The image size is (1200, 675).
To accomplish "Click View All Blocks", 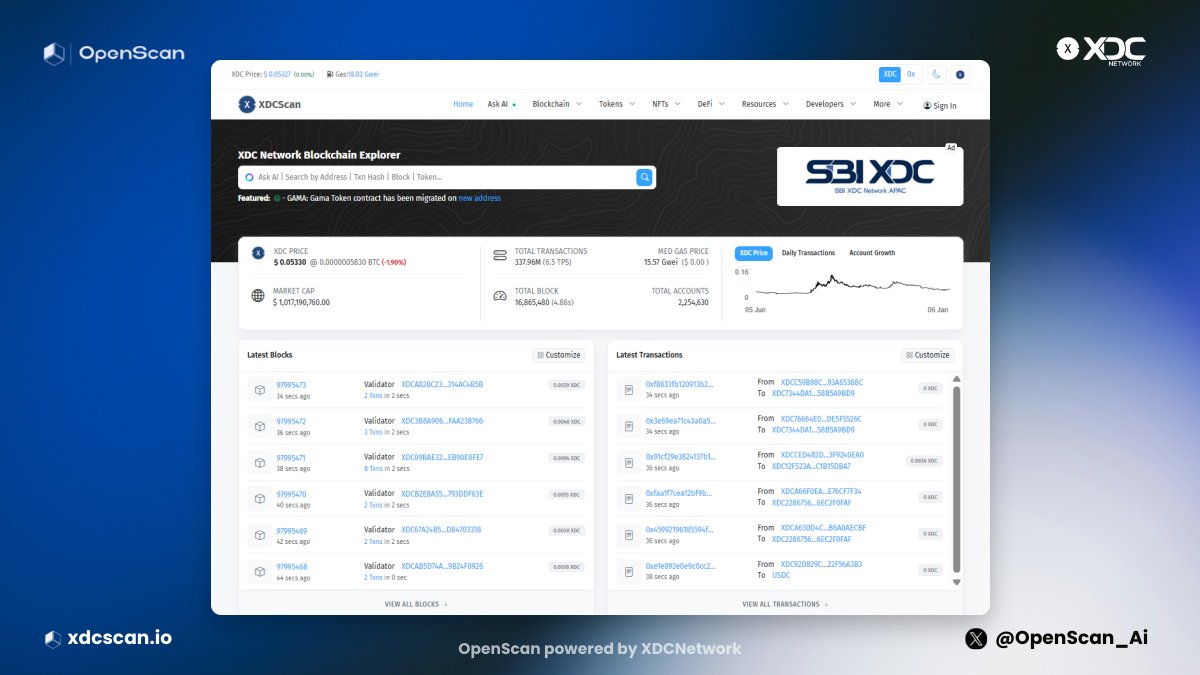I will [416, 604].
